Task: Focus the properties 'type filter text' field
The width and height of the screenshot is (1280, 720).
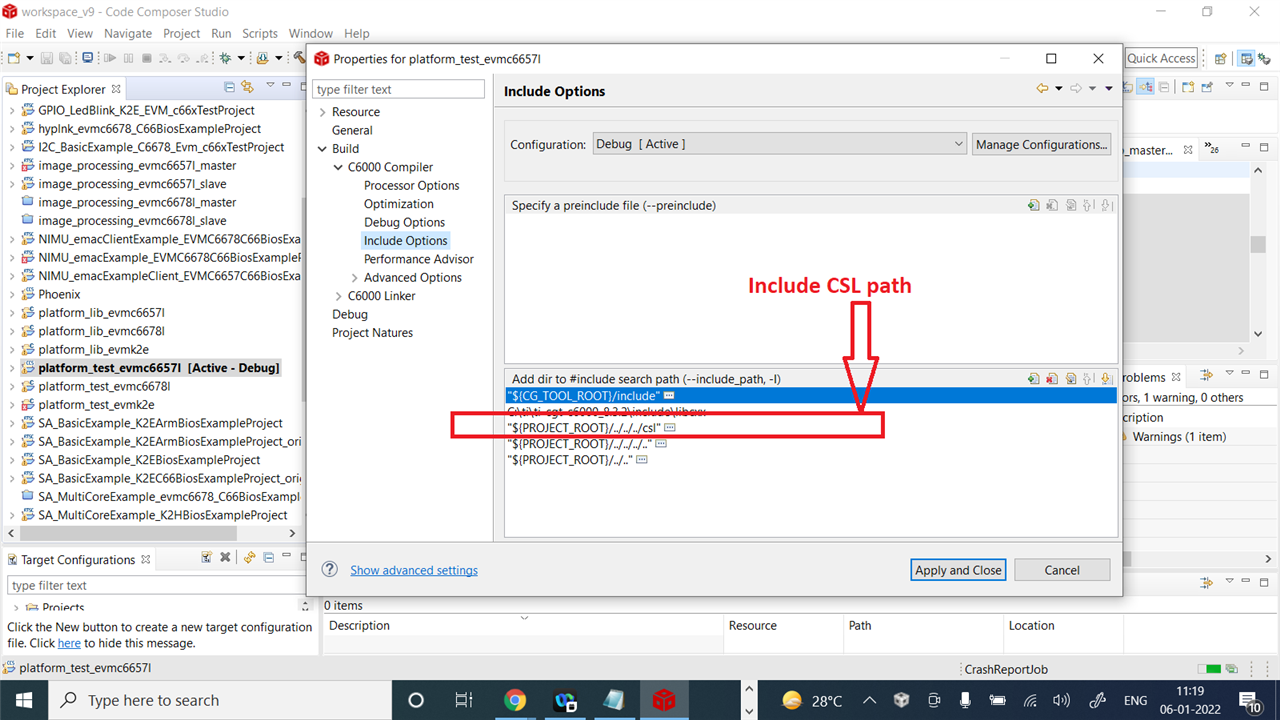Action: click(399, 89)
